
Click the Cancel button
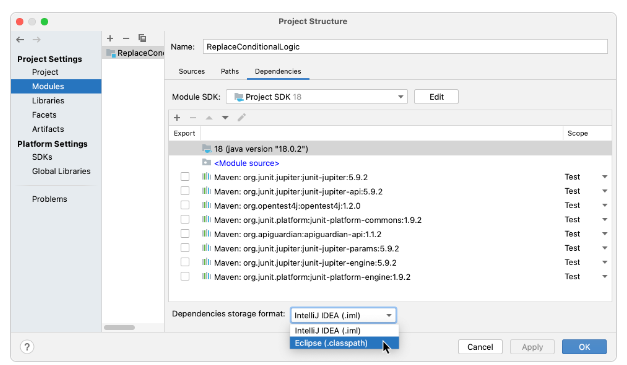tap(480, 347)
